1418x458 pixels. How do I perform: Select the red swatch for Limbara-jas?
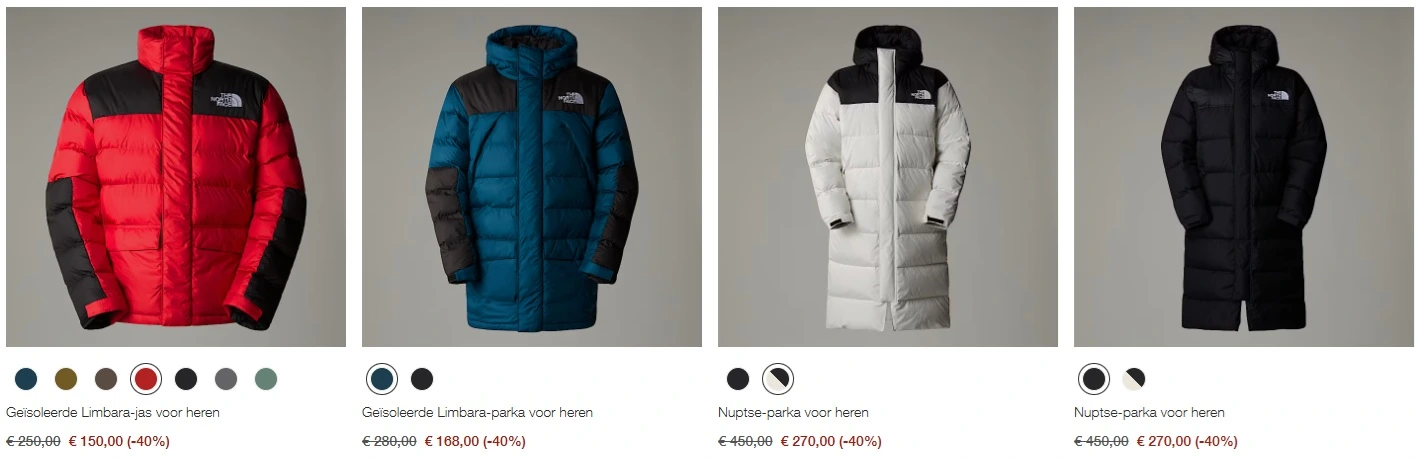pyautogui.click(x=146, y=379)
